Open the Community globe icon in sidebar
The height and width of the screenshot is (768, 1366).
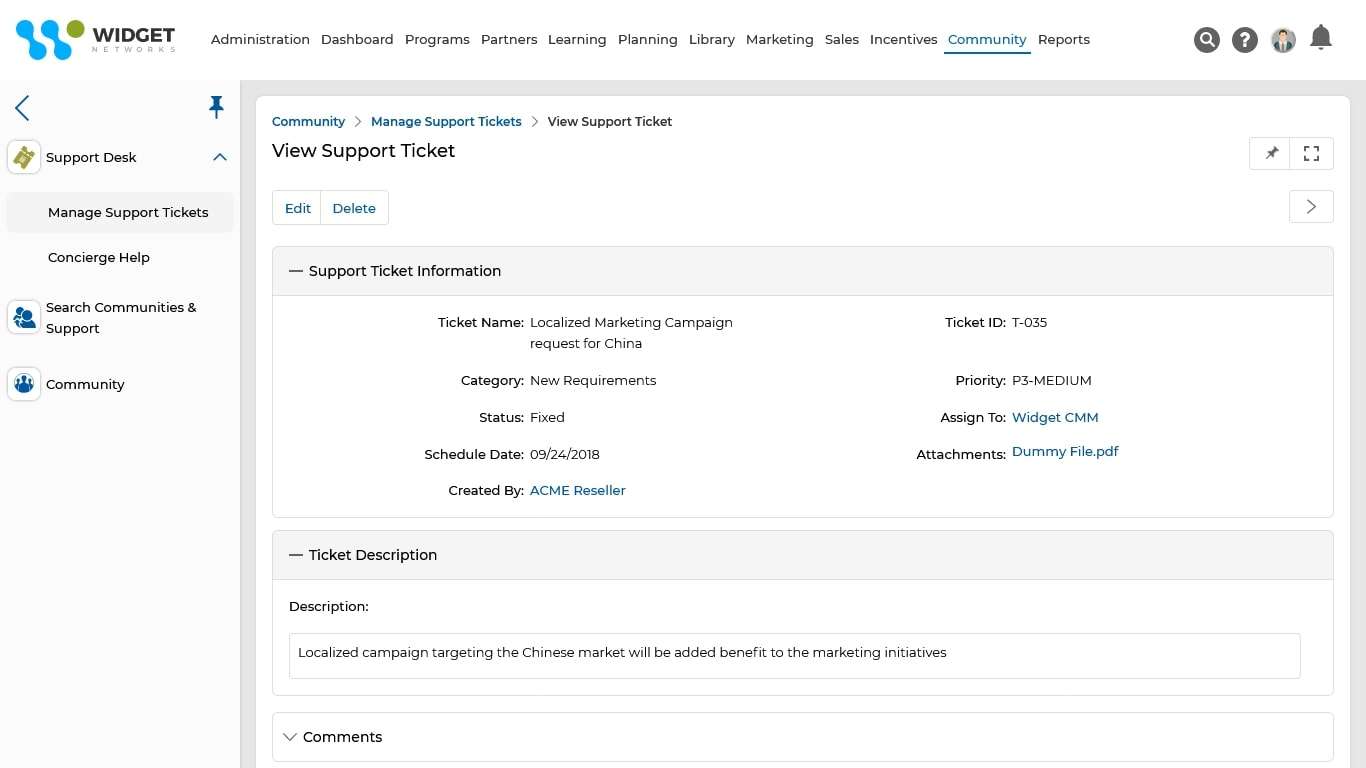pyautogui.click(x=23, y=384)
